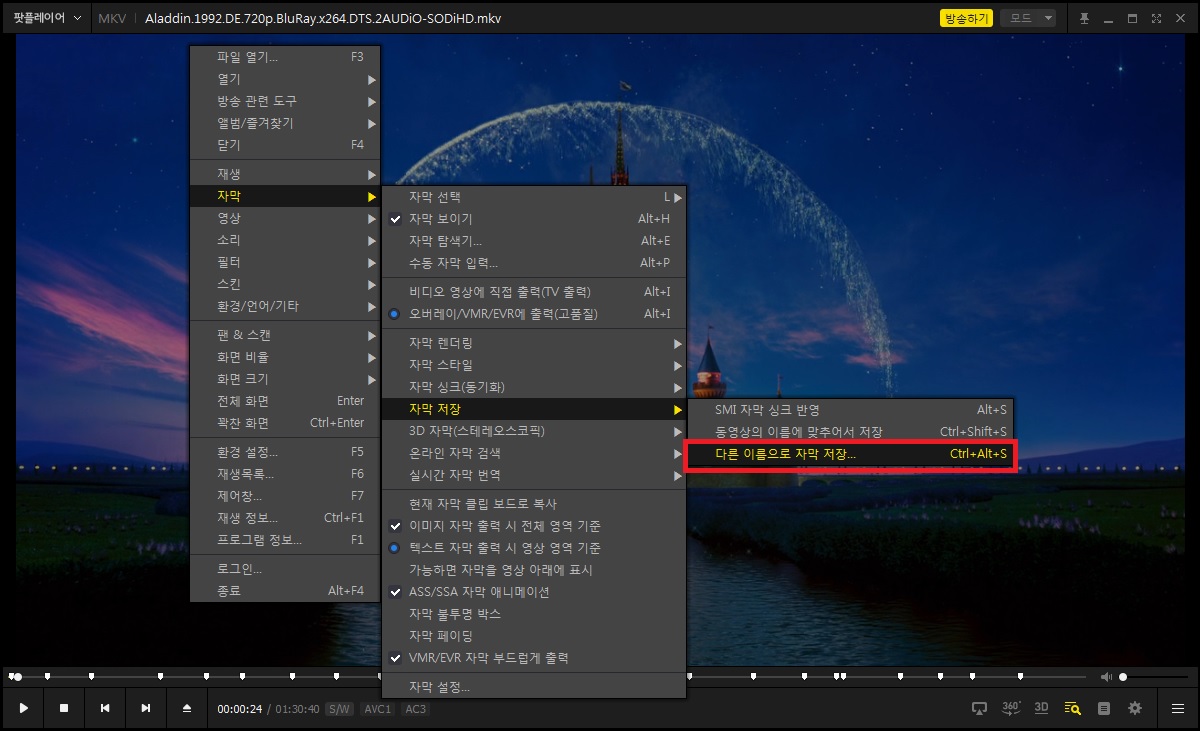Expand the 온라인 자막 검색 submenu
The width and height of the screenshot is (1200, 731).
534,453
